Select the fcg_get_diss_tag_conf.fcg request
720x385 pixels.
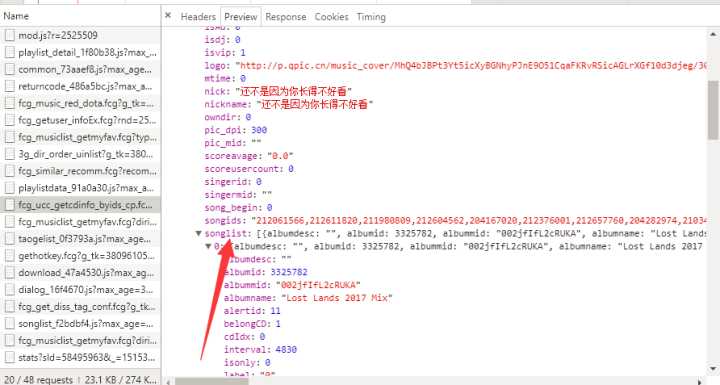click(x=80, y=306)
